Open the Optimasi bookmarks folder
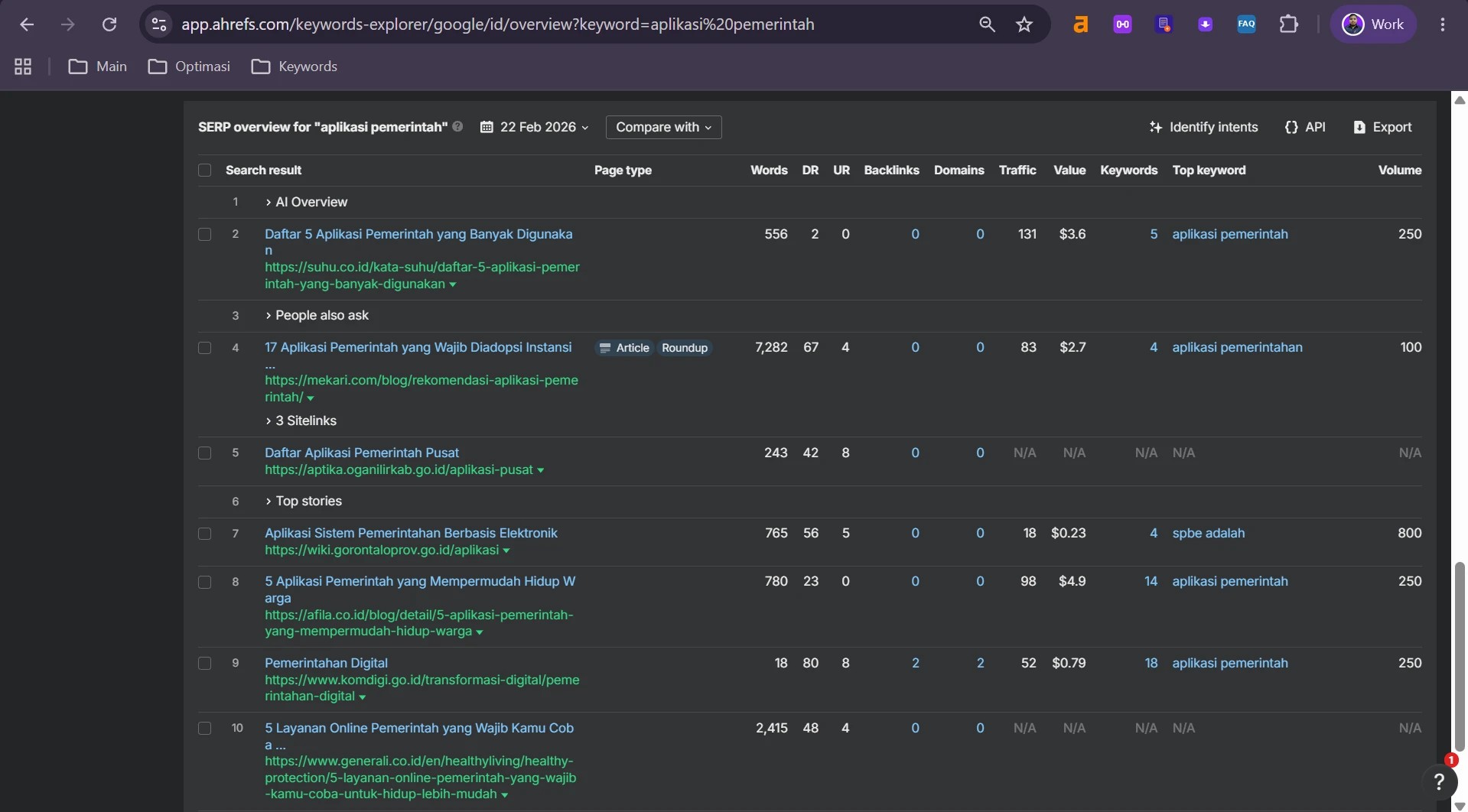Viewport: 1468px width, 812px height. point(189,67)
